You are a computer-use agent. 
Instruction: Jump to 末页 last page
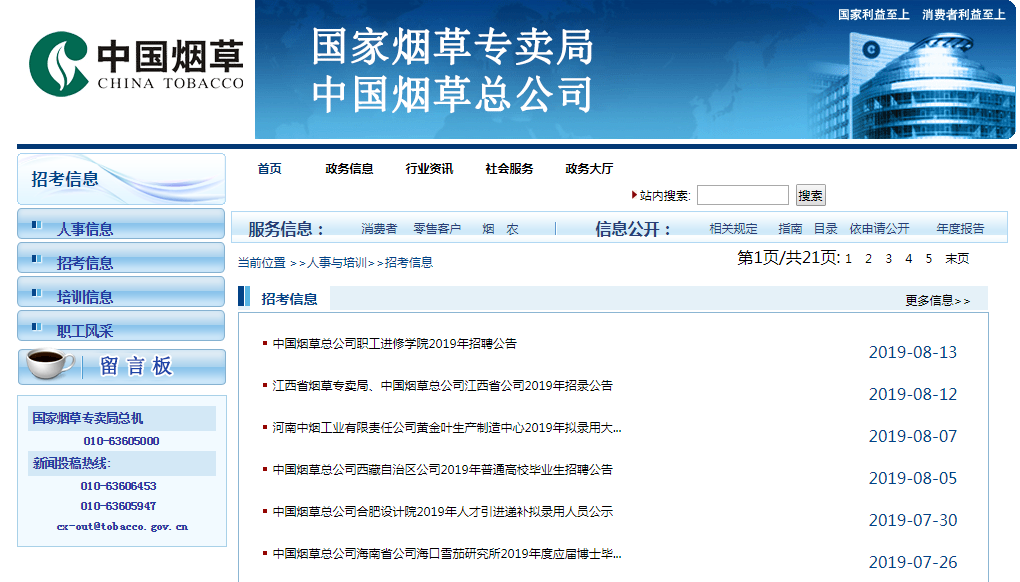pos(957,259)
